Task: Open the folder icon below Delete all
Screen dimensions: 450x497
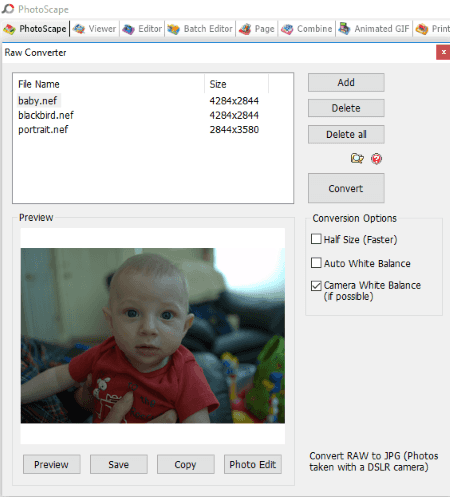Action: [357, 158]
